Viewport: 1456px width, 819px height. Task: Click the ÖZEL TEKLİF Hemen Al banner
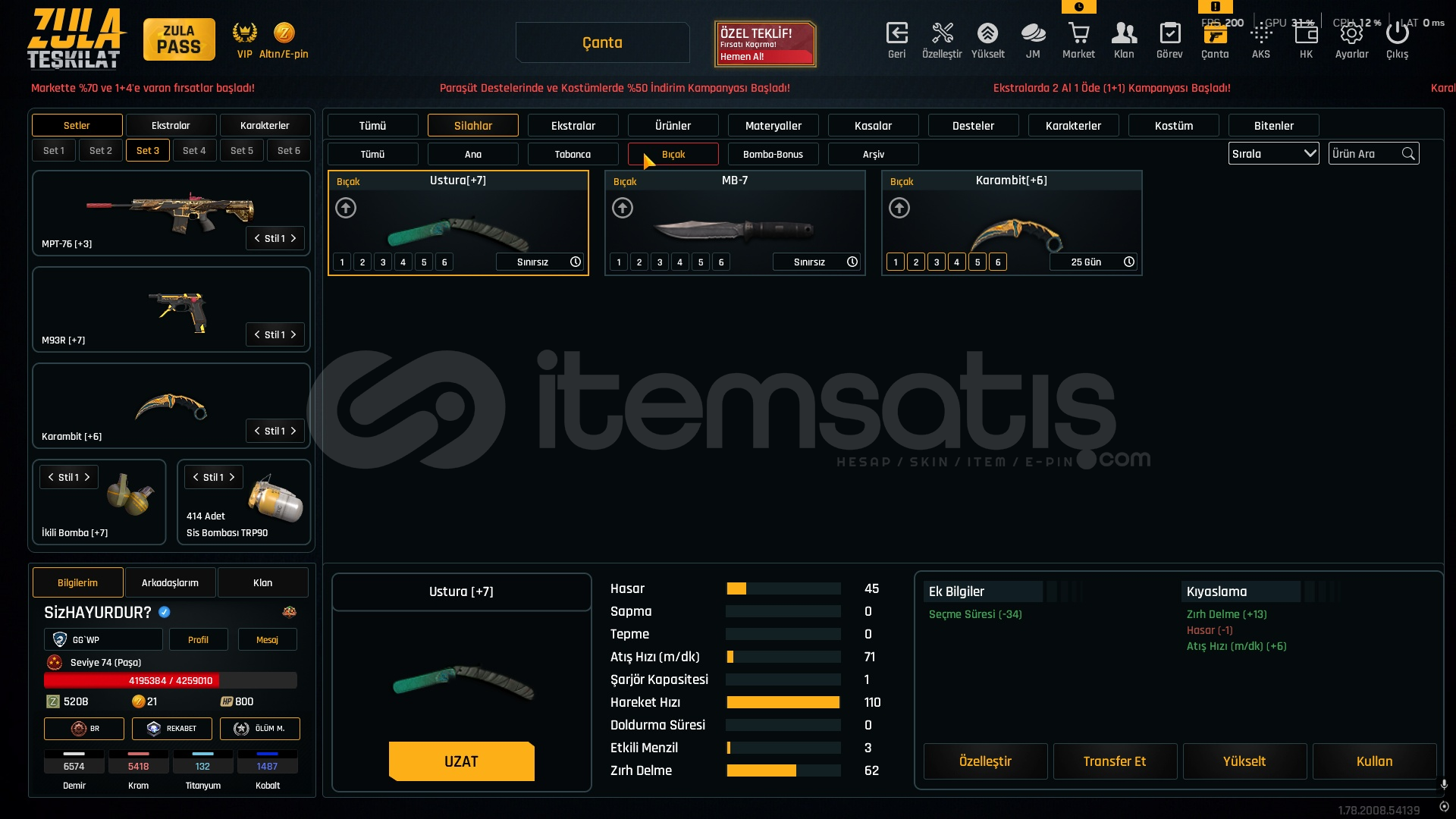(x=765, y=44)
